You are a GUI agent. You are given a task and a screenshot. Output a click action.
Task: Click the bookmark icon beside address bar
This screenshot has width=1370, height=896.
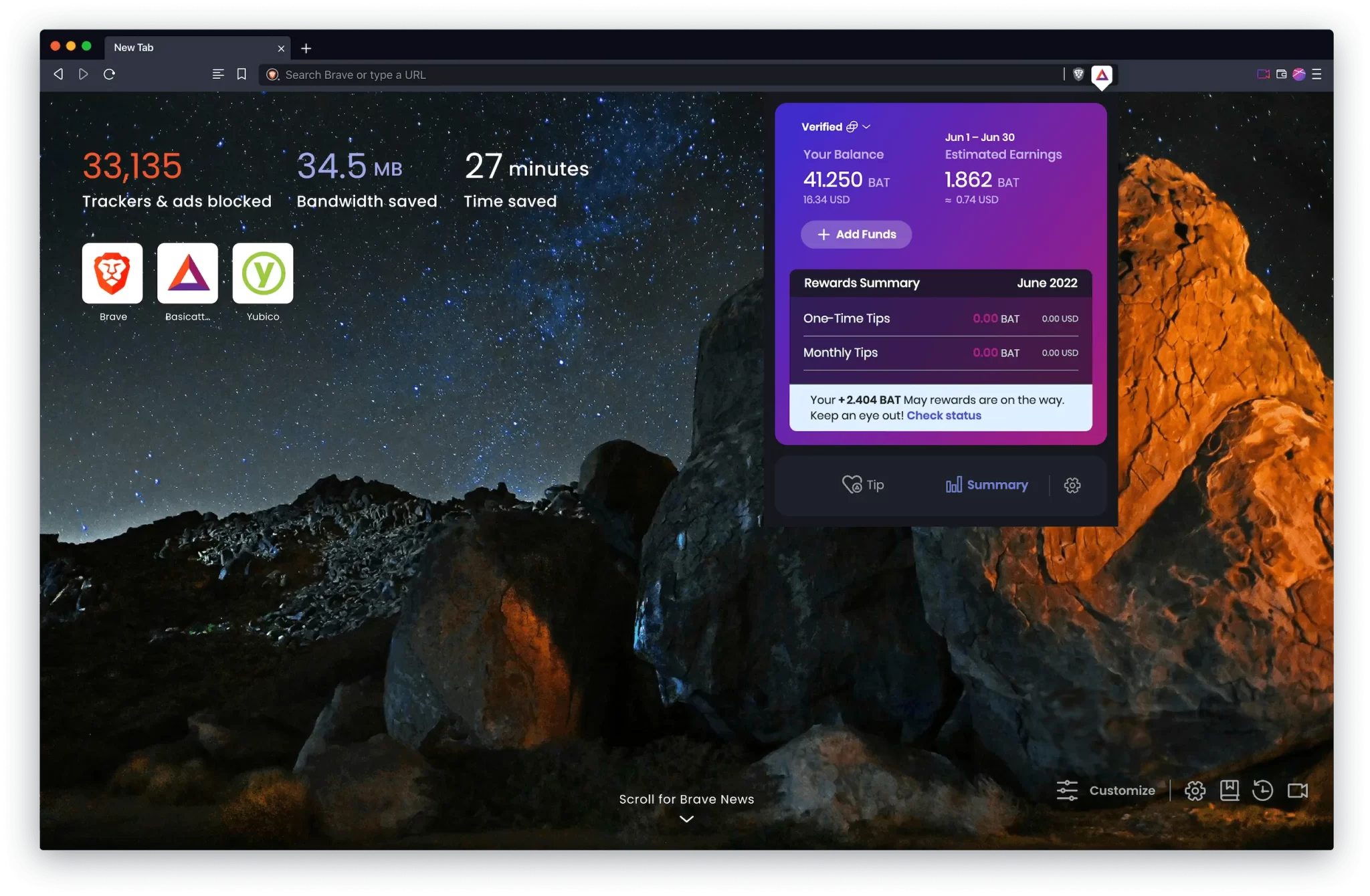(x=241, y=74)
